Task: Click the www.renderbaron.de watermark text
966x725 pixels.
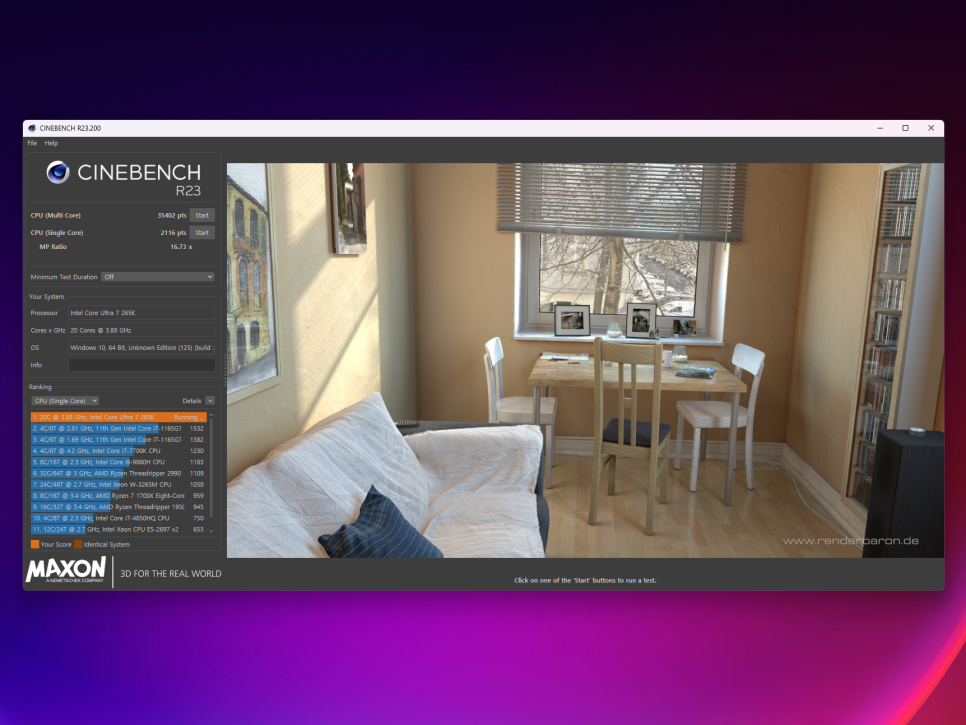Action: click(x=851, y=541)
